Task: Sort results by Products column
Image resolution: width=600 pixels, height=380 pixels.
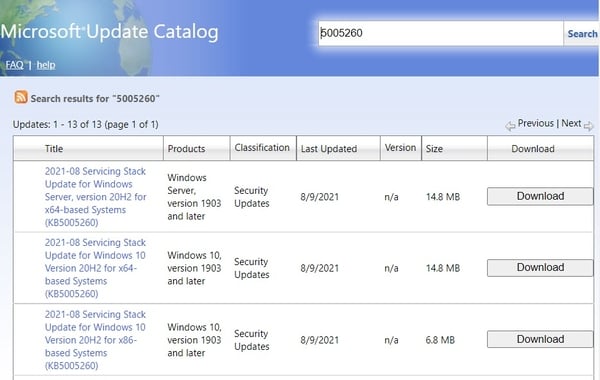Action: click(x=186, y=148)
